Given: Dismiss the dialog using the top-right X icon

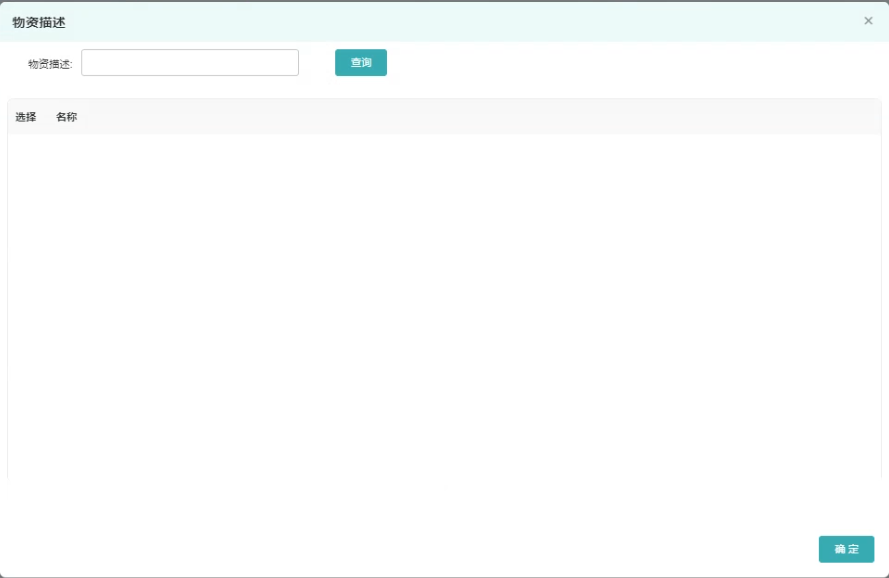Looking at the screenshot, I should (868, 21).
